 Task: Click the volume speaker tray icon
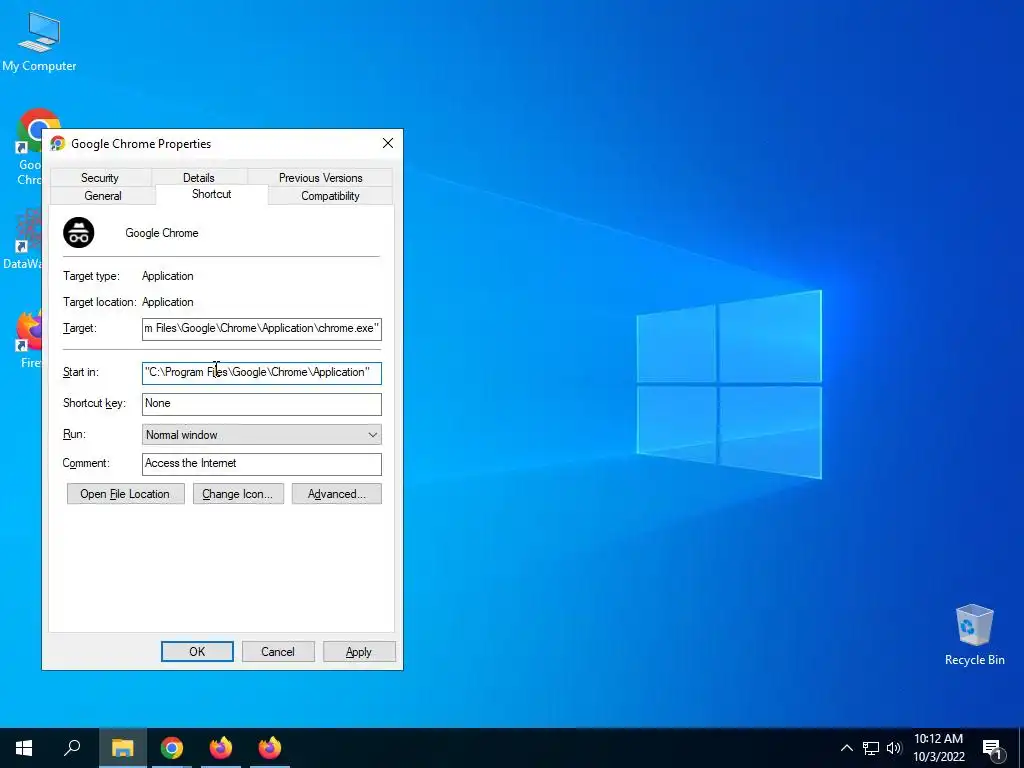(894, 748)
